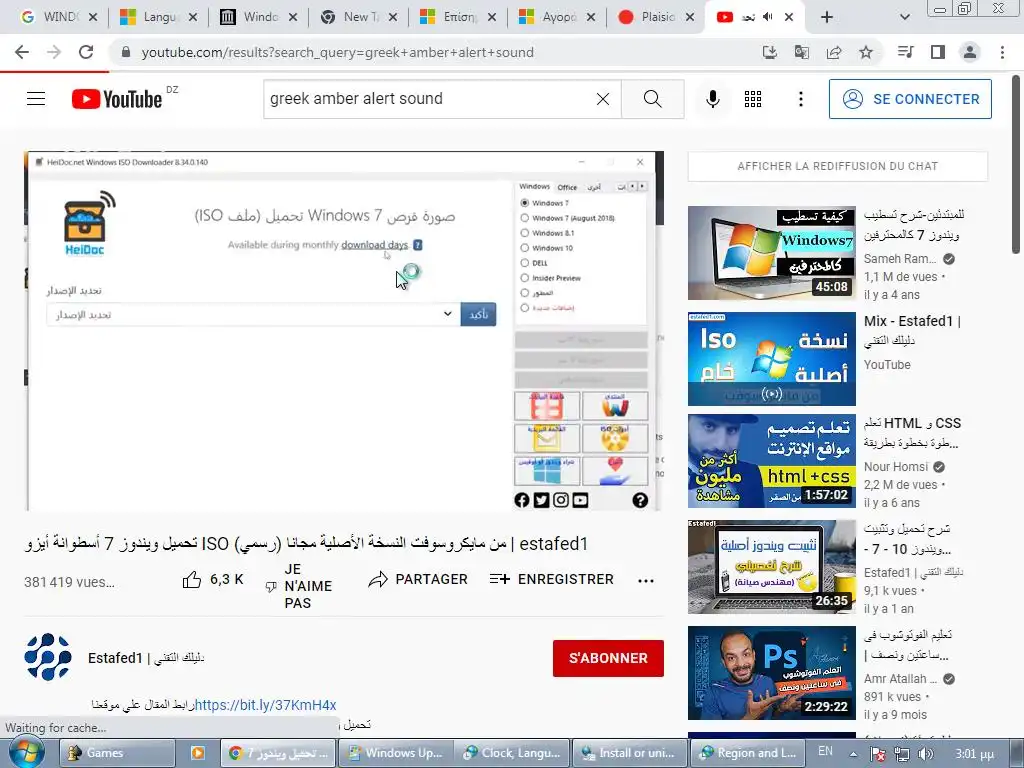Open the html+css 1:57:02 video thumbnail
This screenshot has height=768, width=1024.
[771, 461]
